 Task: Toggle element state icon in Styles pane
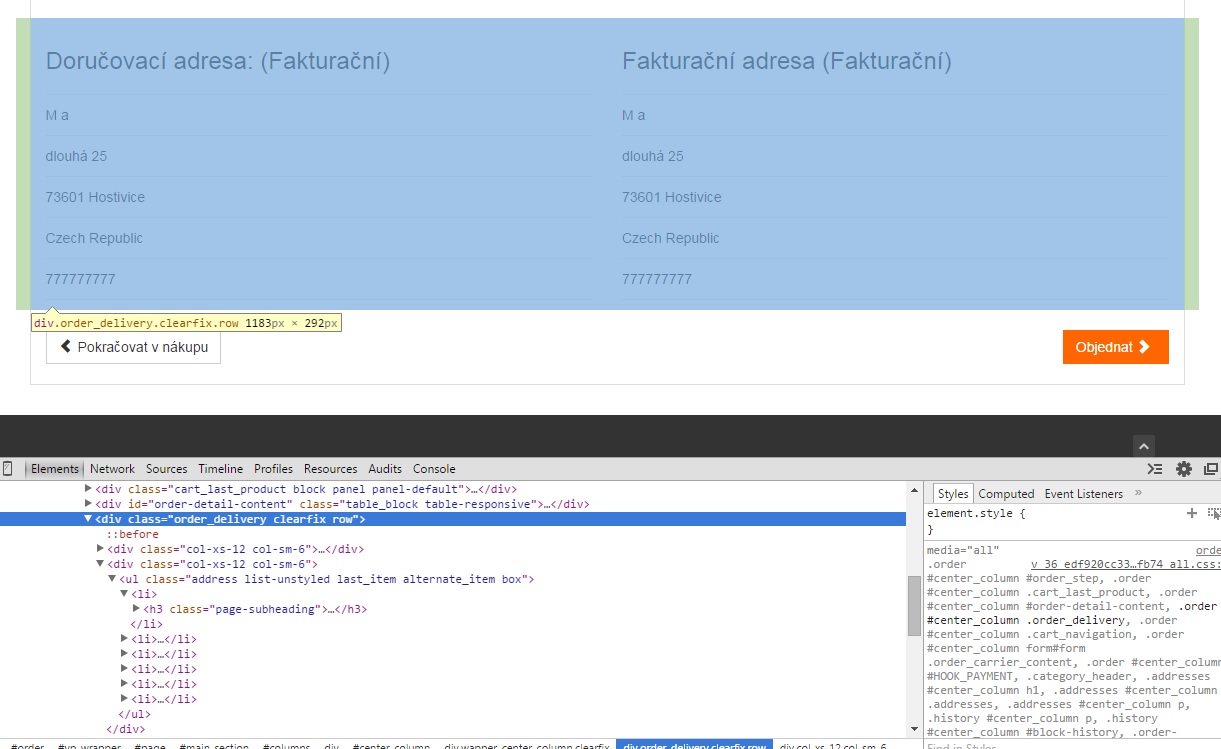tap(1214, 513)
